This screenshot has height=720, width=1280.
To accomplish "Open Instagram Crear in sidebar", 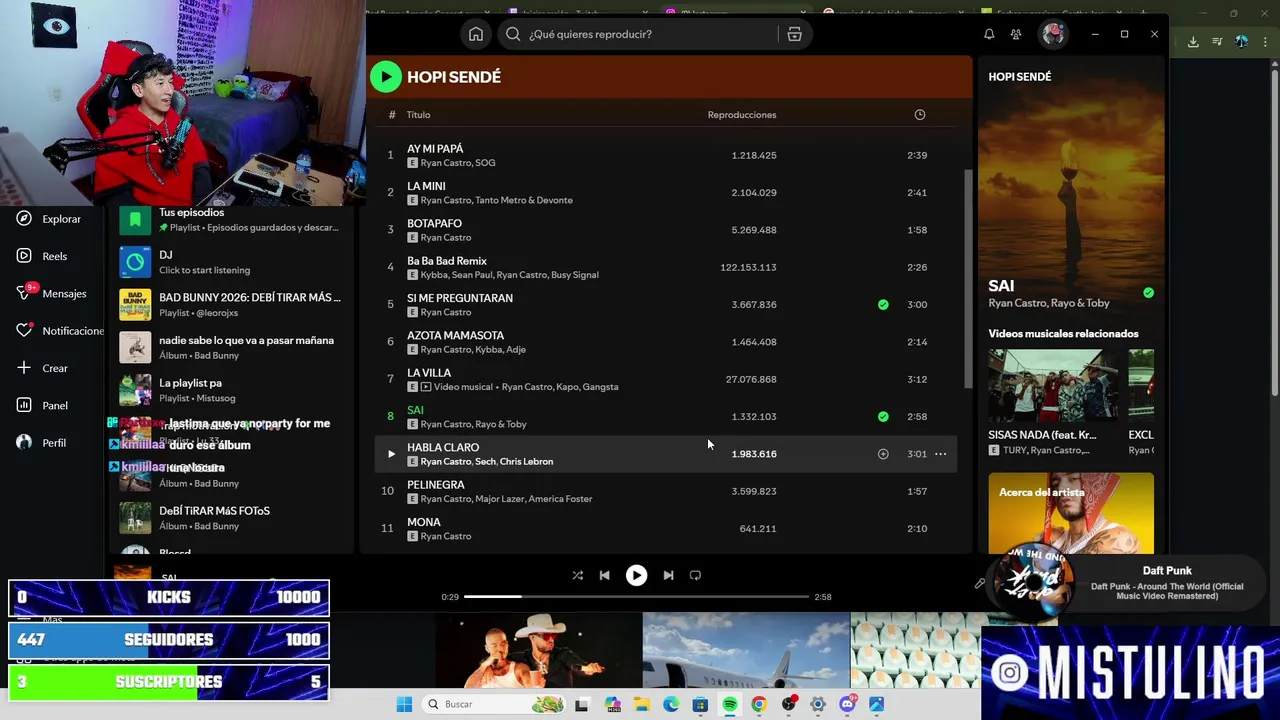I will coord(42,368).
